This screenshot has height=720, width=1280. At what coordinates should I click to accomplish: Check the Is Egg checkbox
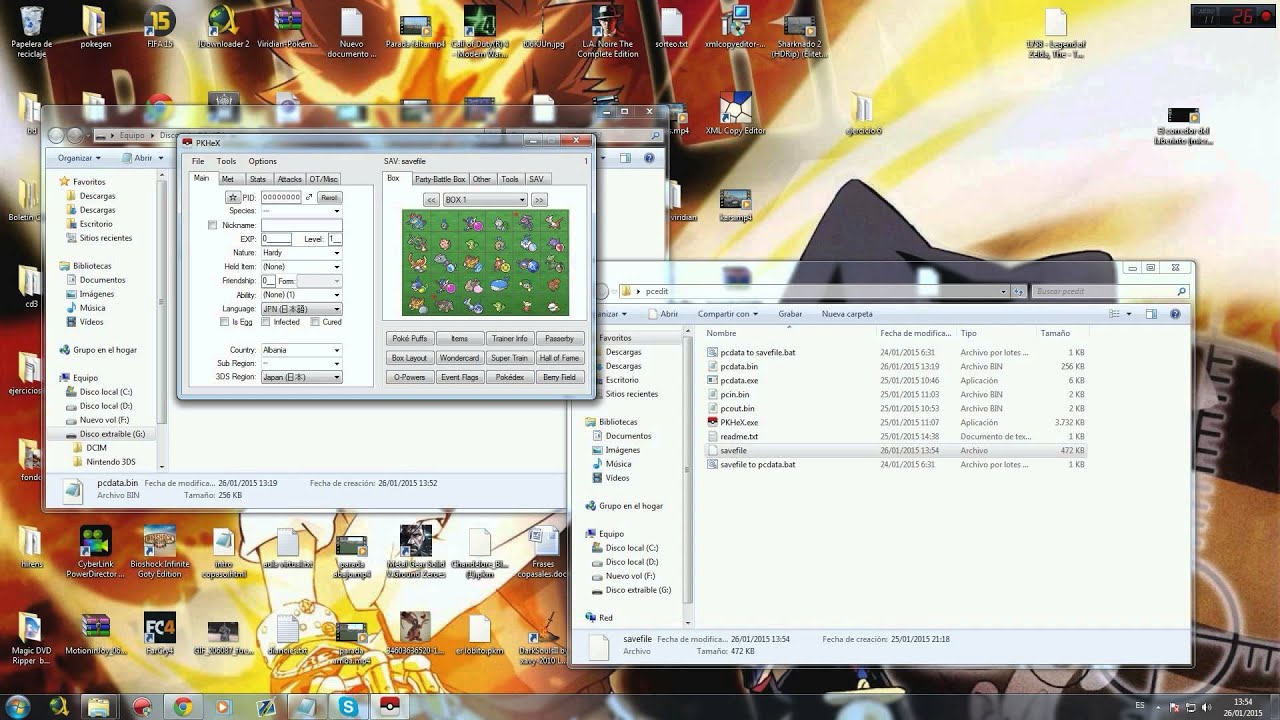[x=226, y=322]
